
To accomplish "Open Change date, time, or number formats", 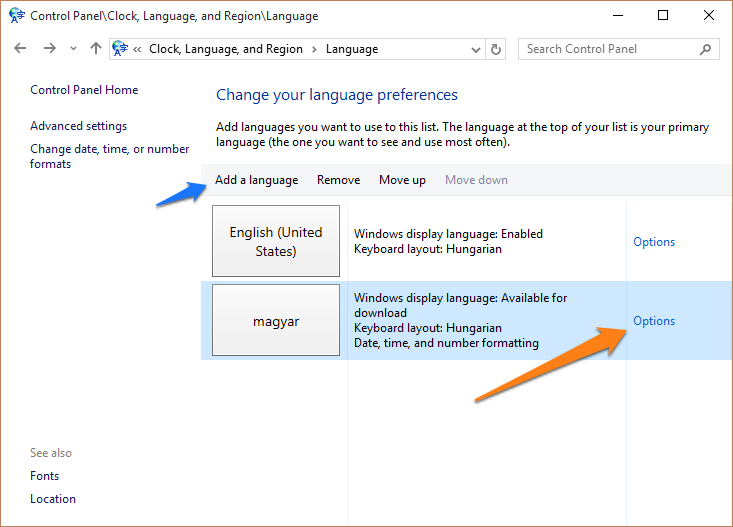I will coord(109,156).
